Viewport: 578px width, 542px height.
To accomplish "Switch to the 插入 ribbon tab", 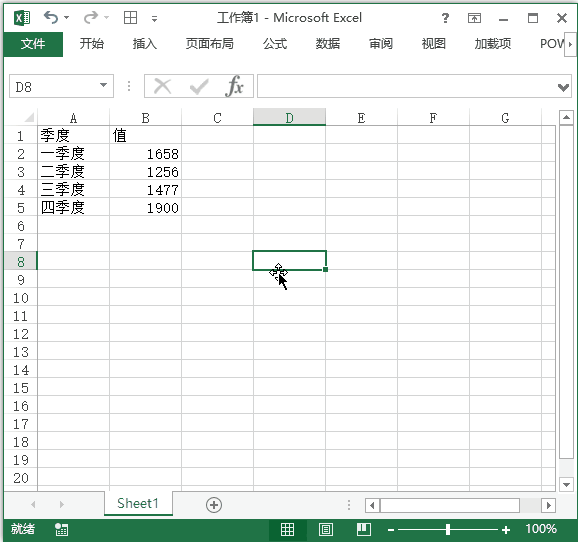I will [x=145, y=44].
